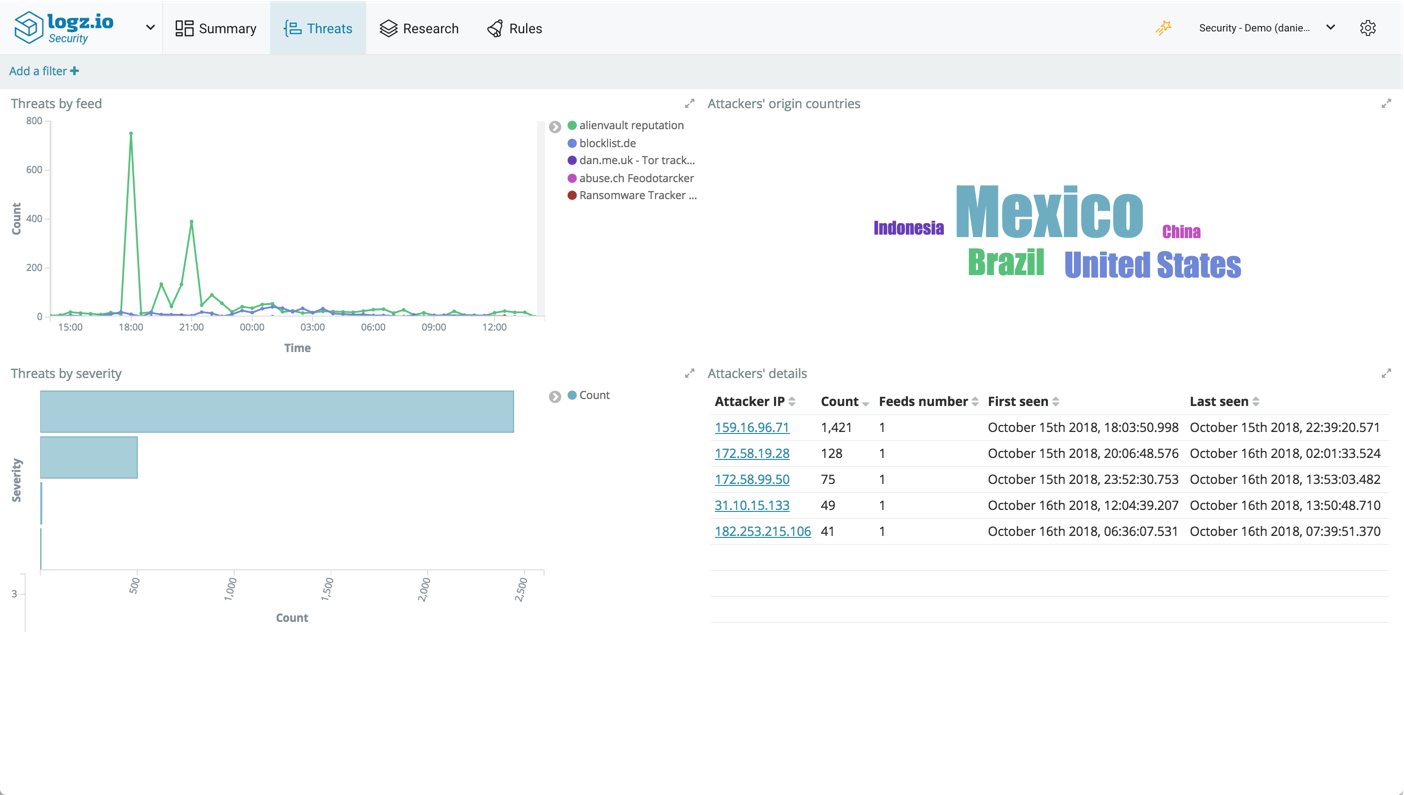Click Brazil in the word cloud
The image size is (1404, 795).
click(x=1006, y=262)
